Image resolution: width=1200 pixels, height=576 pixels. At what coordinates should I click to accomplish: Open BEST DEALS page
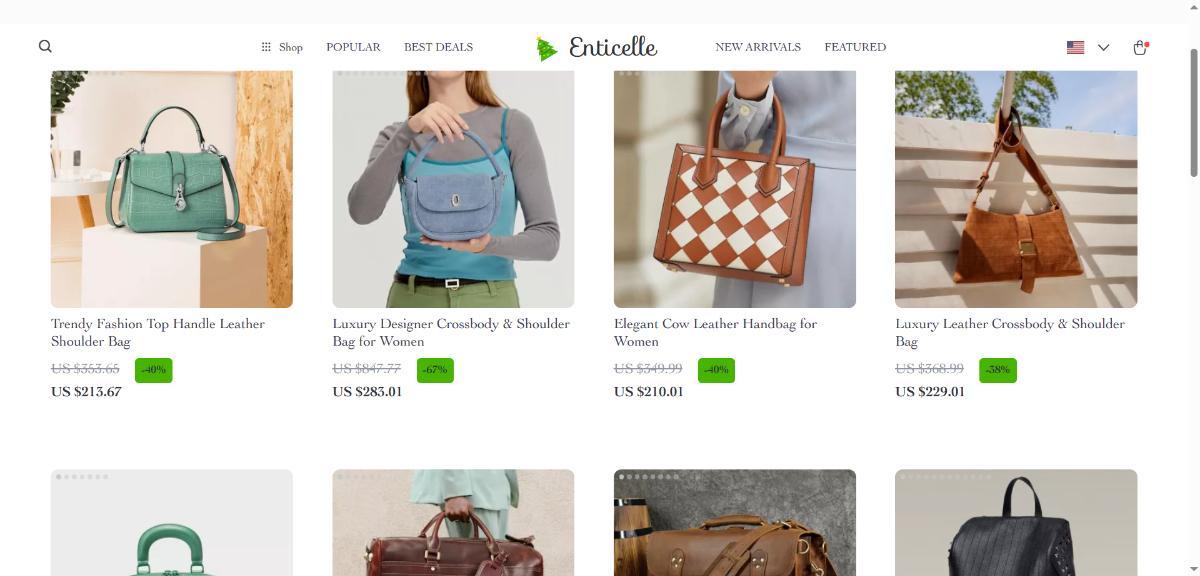438,47
